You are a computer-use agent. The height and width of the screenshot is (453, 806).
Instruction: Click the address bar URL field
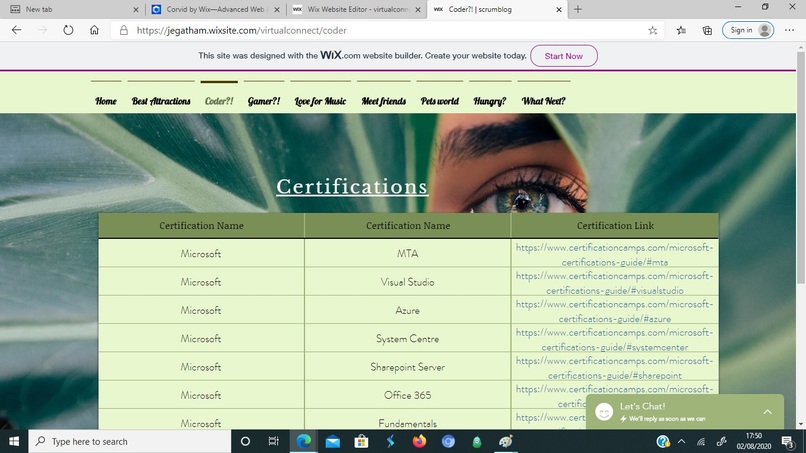386,30
